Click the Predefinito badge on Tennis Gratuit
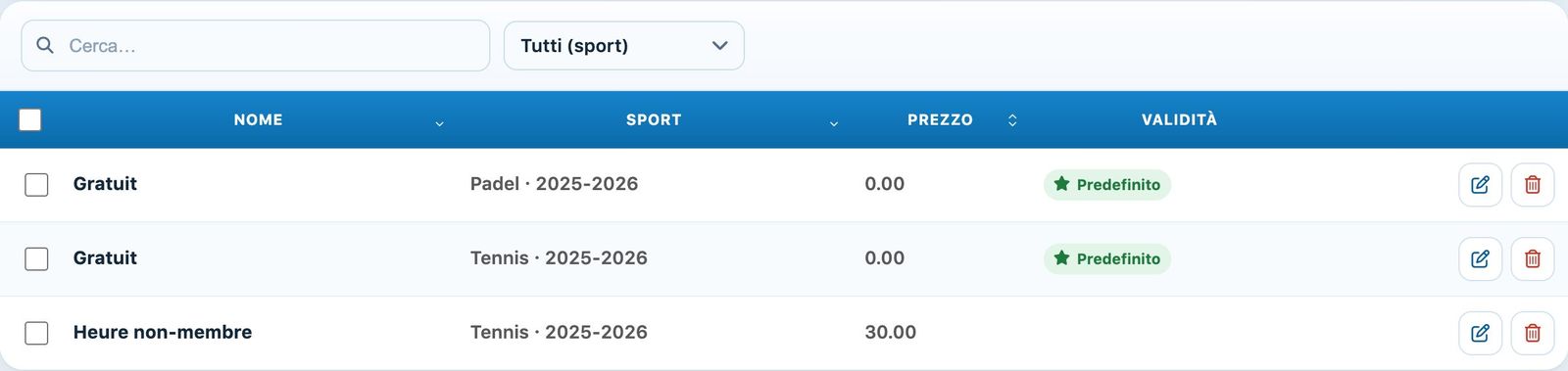Screen dimensions: 1568x371 tap(1107, 258)
